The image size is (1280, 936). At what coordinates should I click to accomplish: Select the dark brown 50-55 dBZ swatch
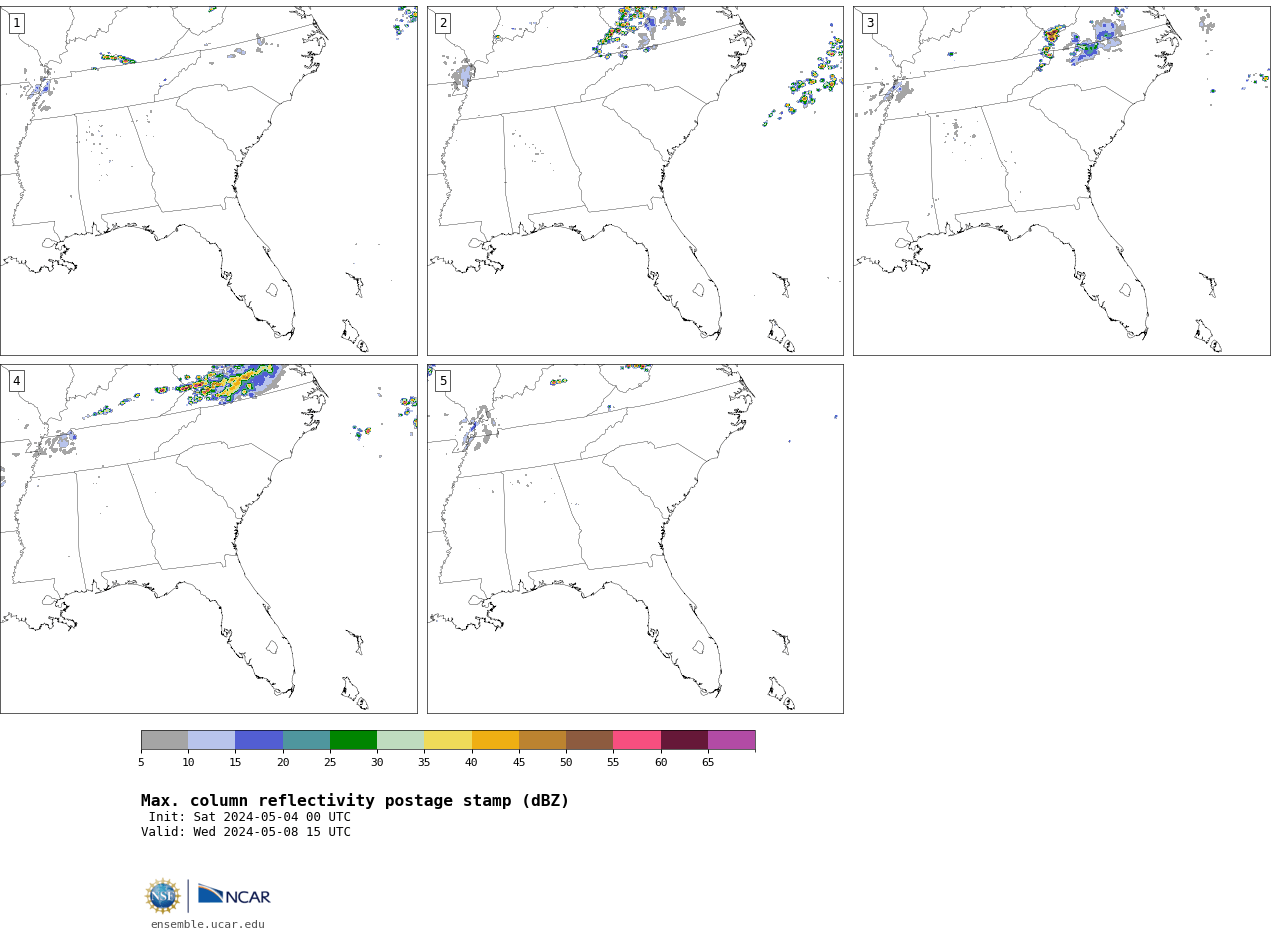click(590, 740)
